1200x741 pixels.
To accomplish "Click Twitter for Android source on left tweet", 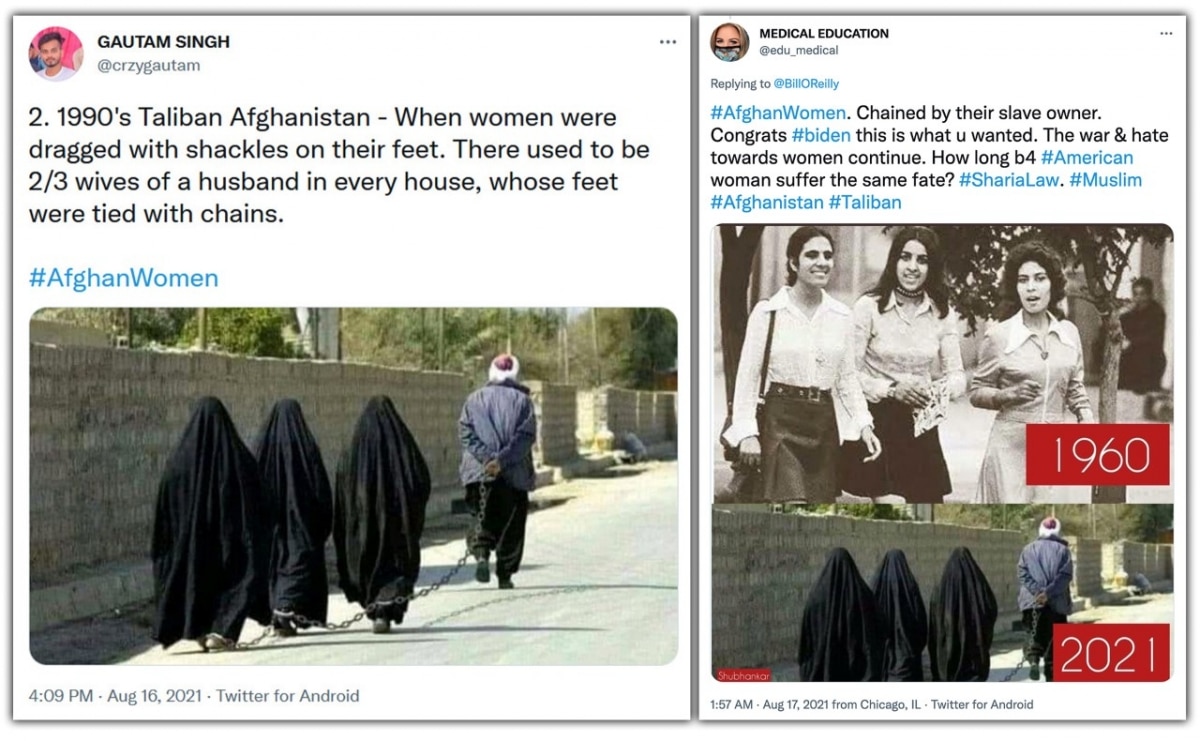I will click(x=288, y=695).
